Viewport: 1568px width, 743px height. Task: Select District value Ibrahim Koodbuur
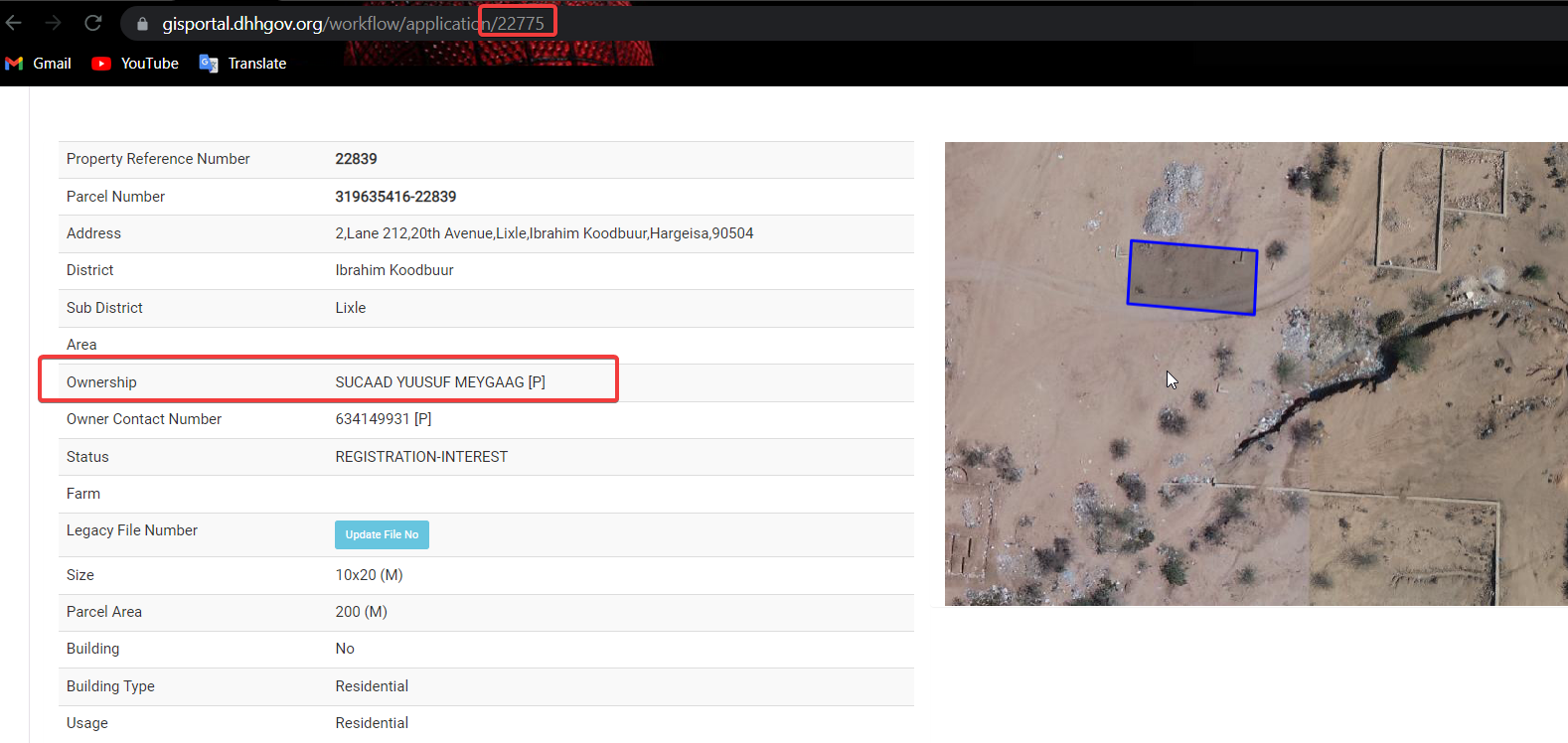394,270
